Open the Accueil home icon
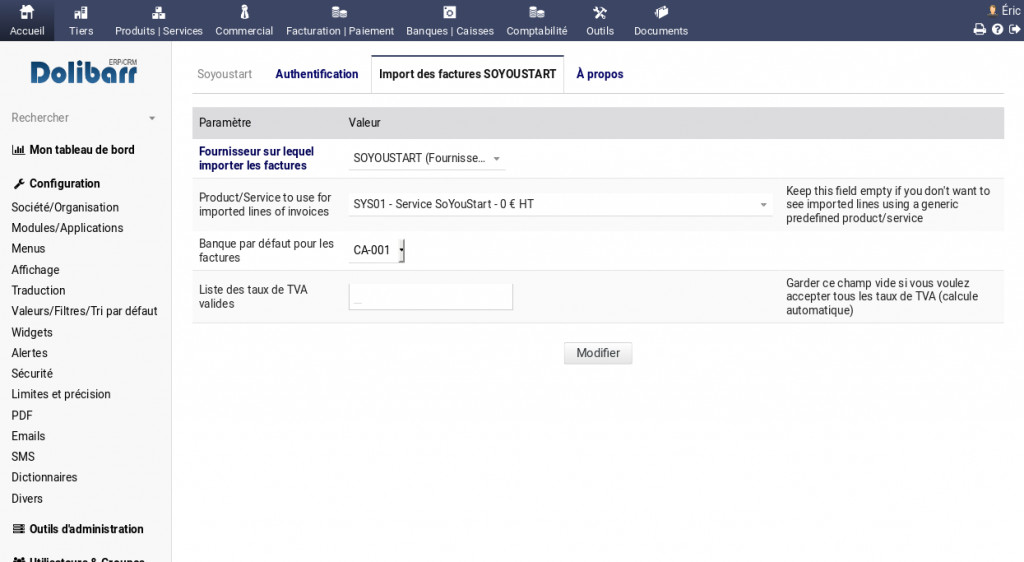 pos(27,12)
